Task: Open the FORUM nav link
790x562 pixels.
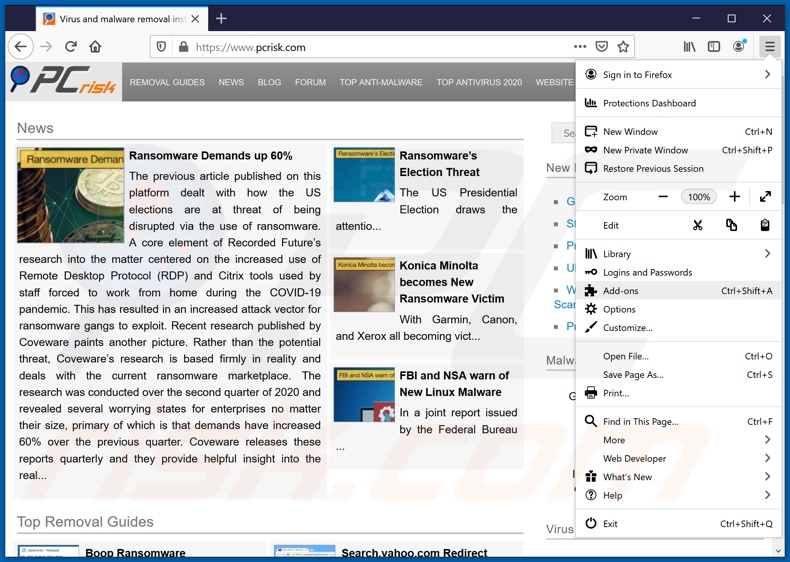Action: pyautogui.click(x=310, y=82)
